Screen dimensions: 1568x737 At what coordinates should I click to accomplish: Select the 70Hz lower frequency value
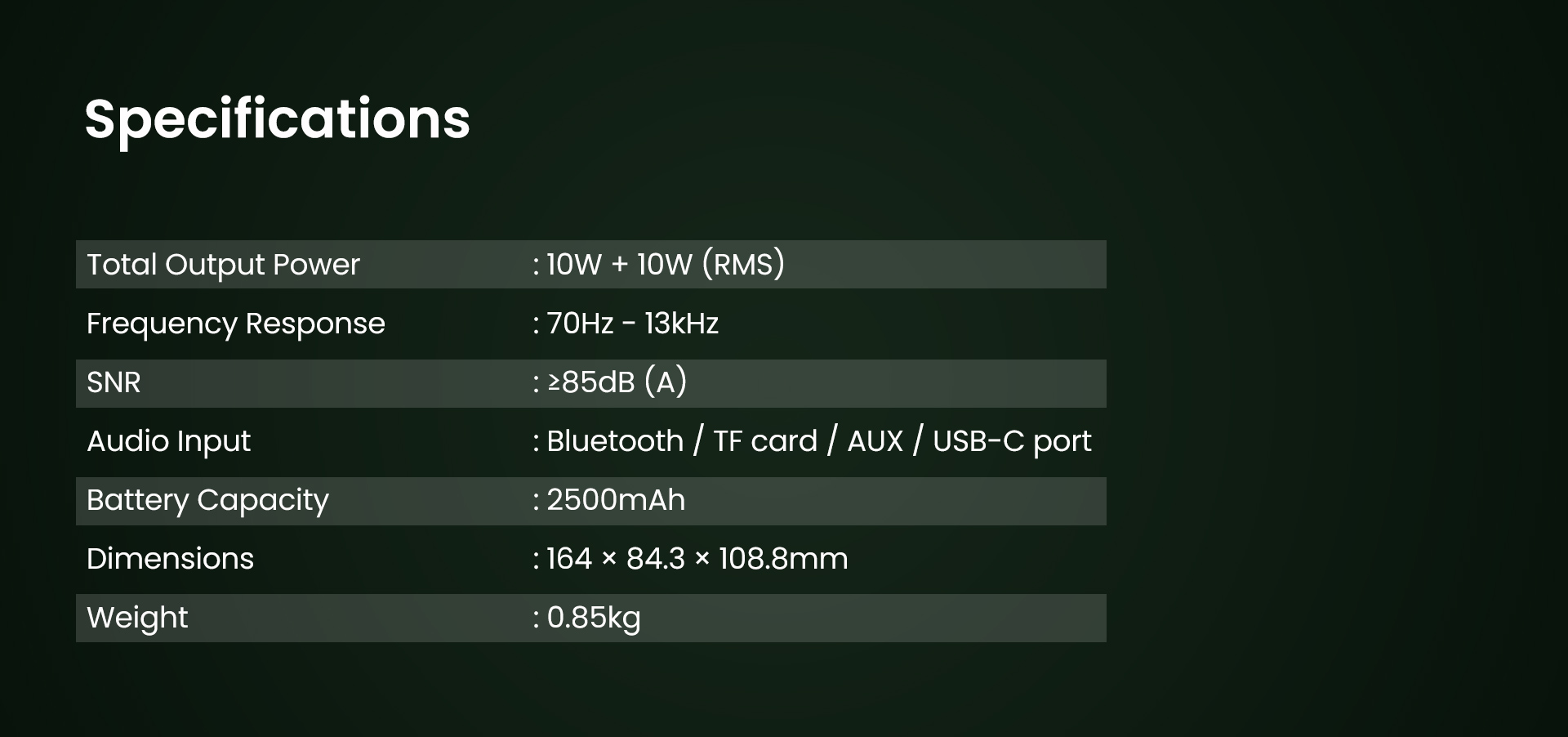pyautogui.click(x=580, y=324)
